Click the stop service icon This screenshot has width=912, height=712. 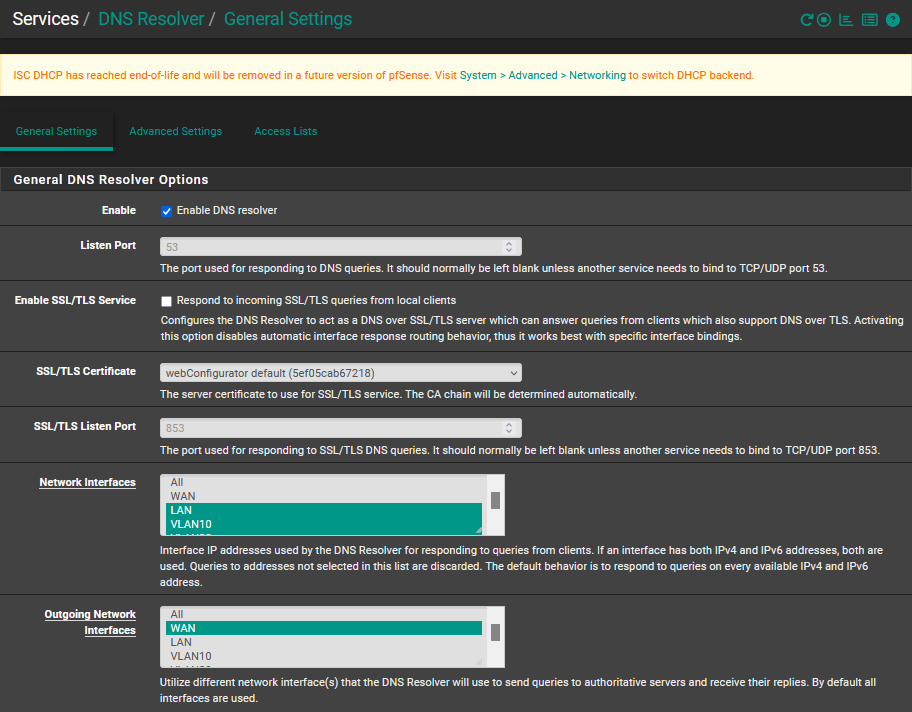pyautogui.click(x=824, y=20)
